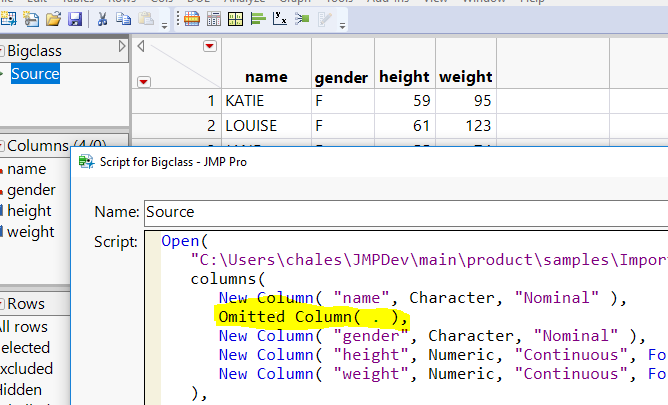Open the first toolbar overflow arrow after Paste

pos(164,26)
